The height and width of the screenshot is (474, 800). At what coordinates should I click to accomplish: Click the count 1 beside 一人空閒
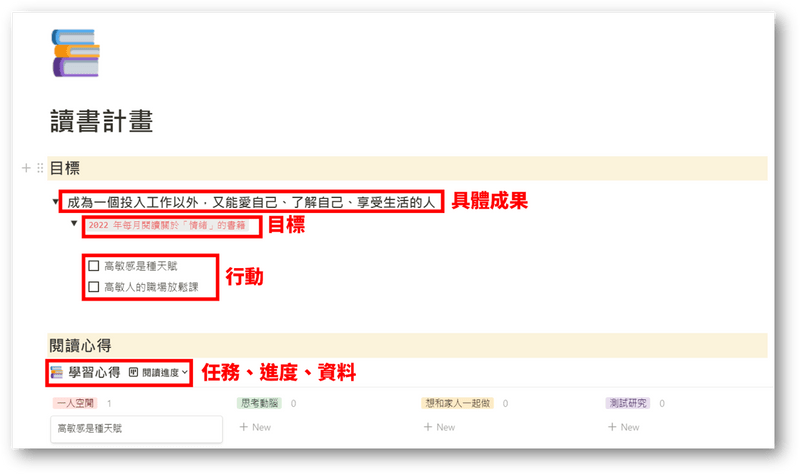pyautogui.click(x=109, y=404)
